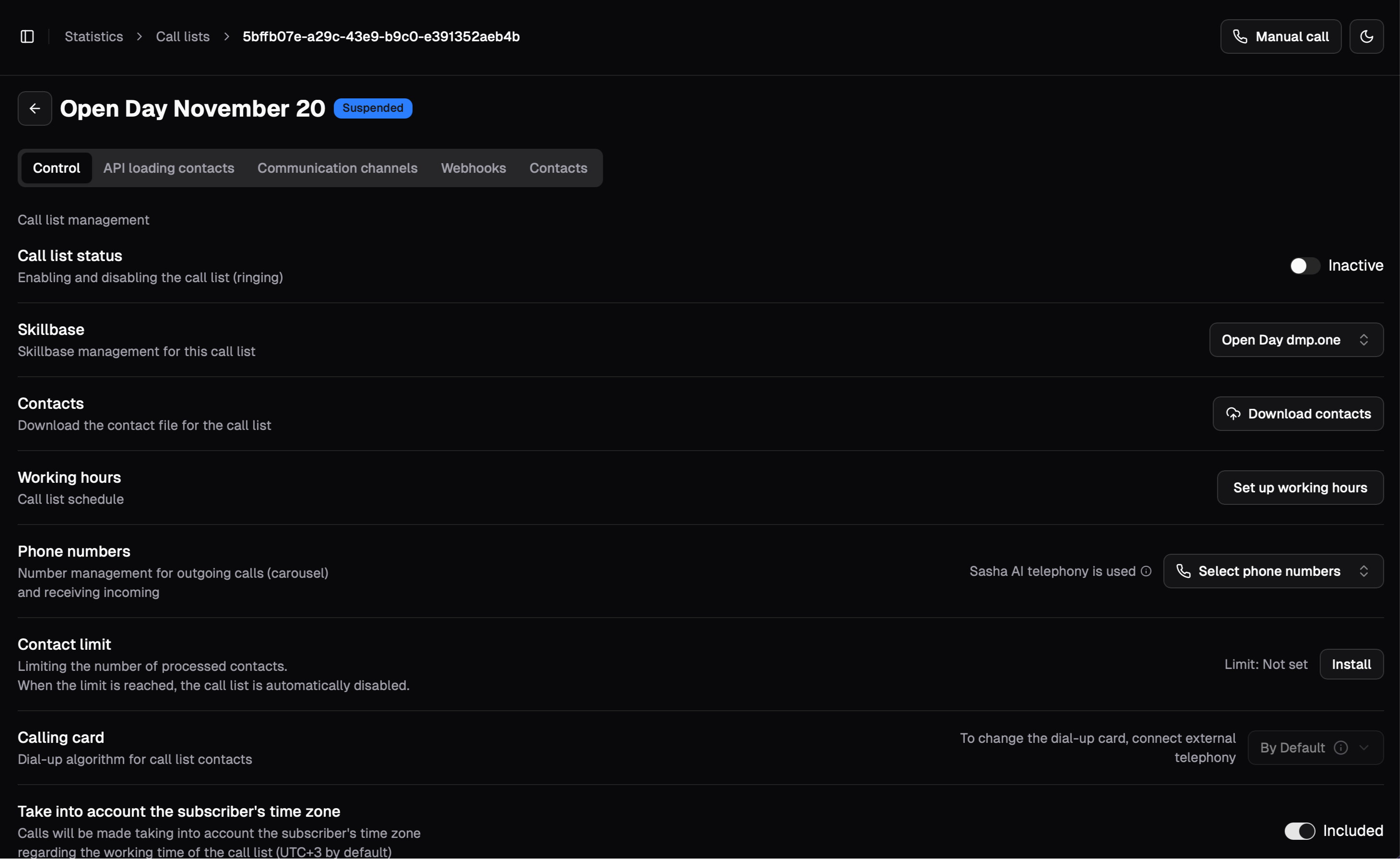Click the cloud icon on Download contacts
1400x859 pixels.
click(1233, 414)
